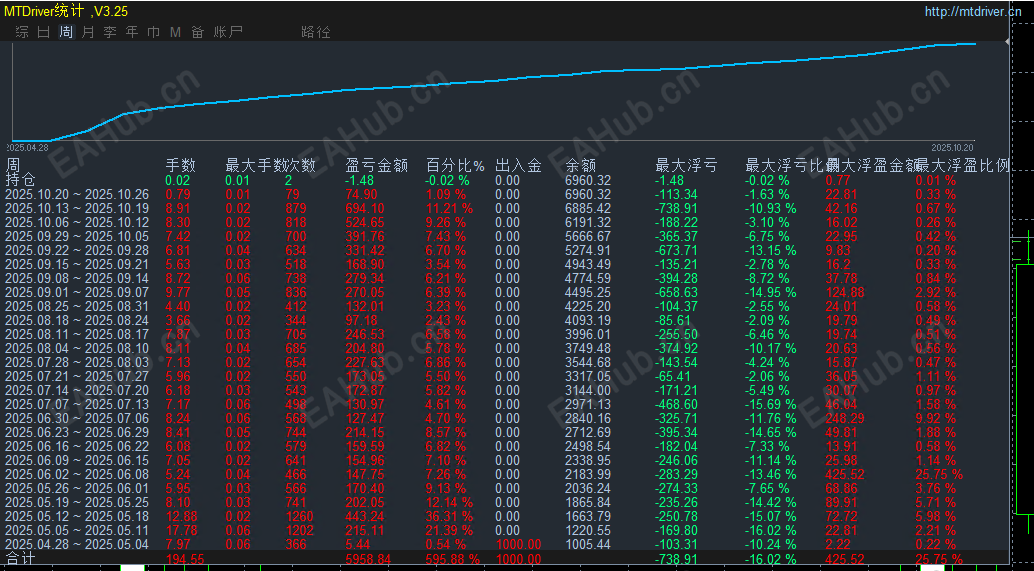The image size is (1034, 571).
Task: Click the small arrow at chart's right edge
Action: [x=1006, y=42]
